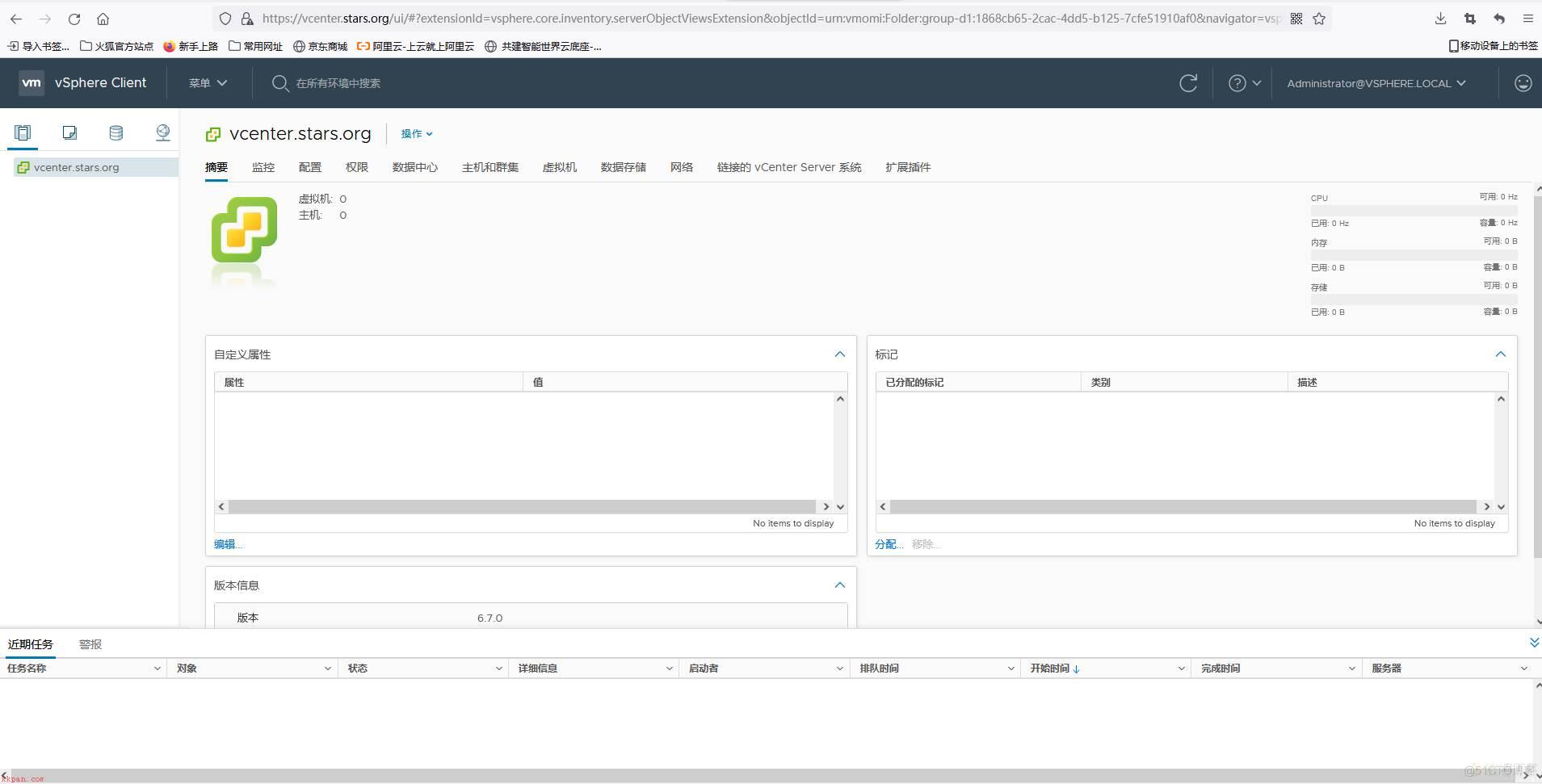Go to the browser home page
The image size is (1542, 784).
tap(103, 19)
